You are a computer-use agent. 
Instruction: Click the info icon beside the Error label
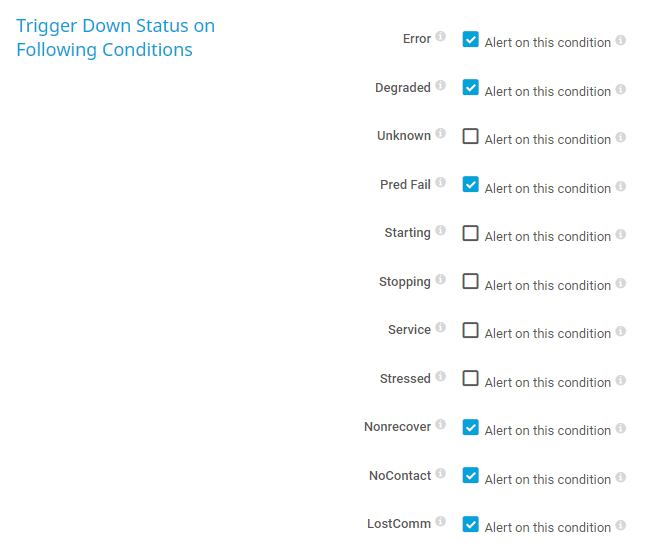[x=441, y=38]
